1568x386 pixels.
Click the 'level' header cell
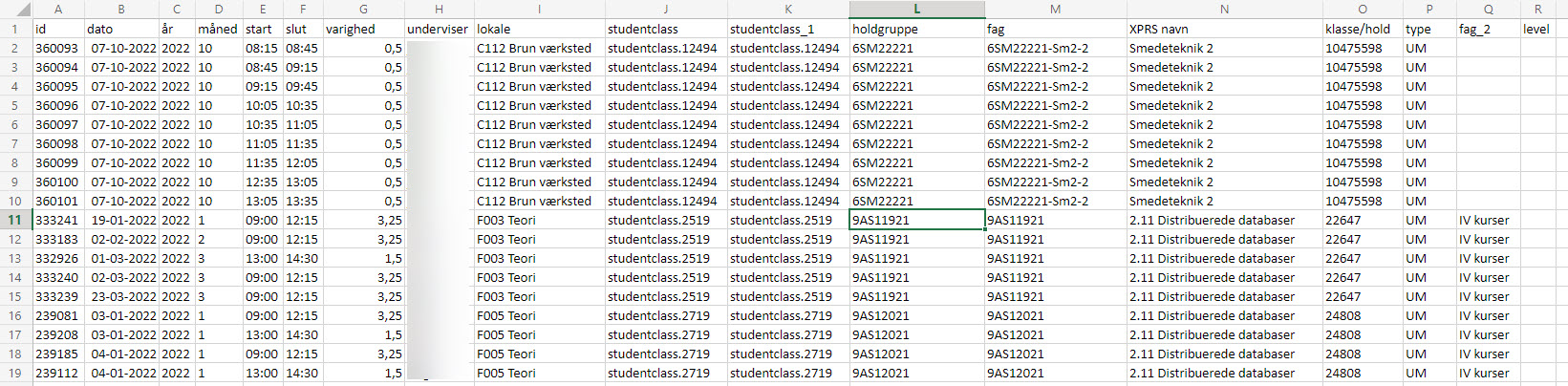coord(1537,29)
